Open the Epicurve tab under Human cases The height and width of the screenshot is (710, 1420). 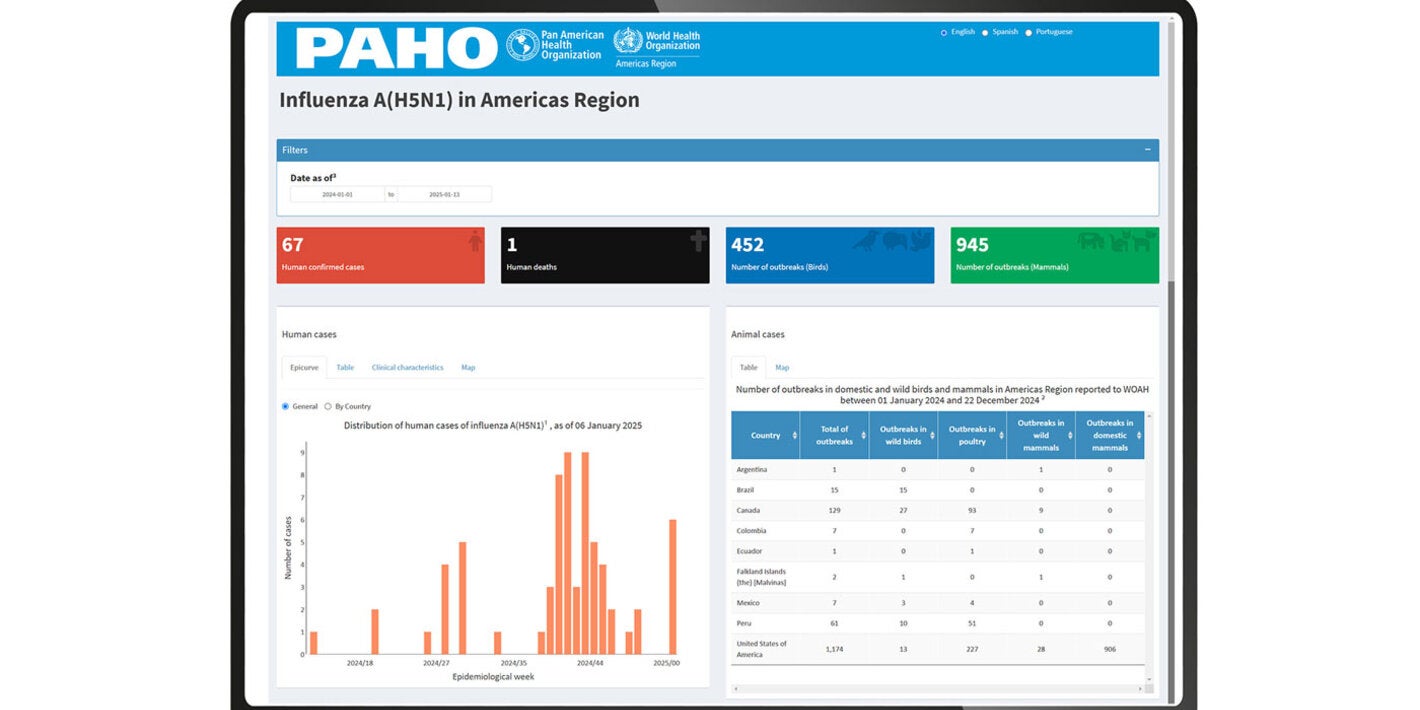[x=303, y=367]
